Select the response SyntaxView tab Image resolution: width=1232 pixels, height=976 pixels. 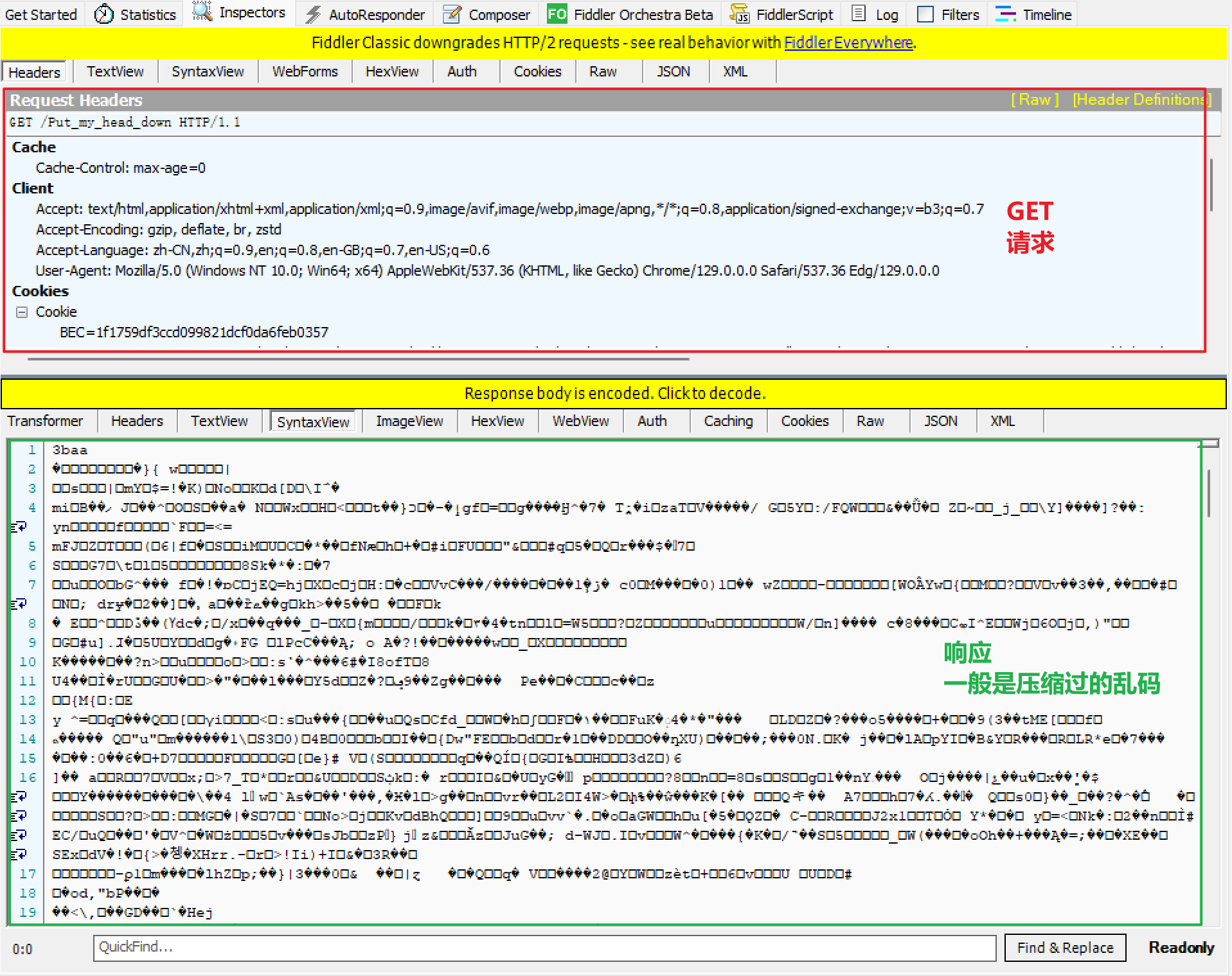pyautogui.click(x=314, y=421)
